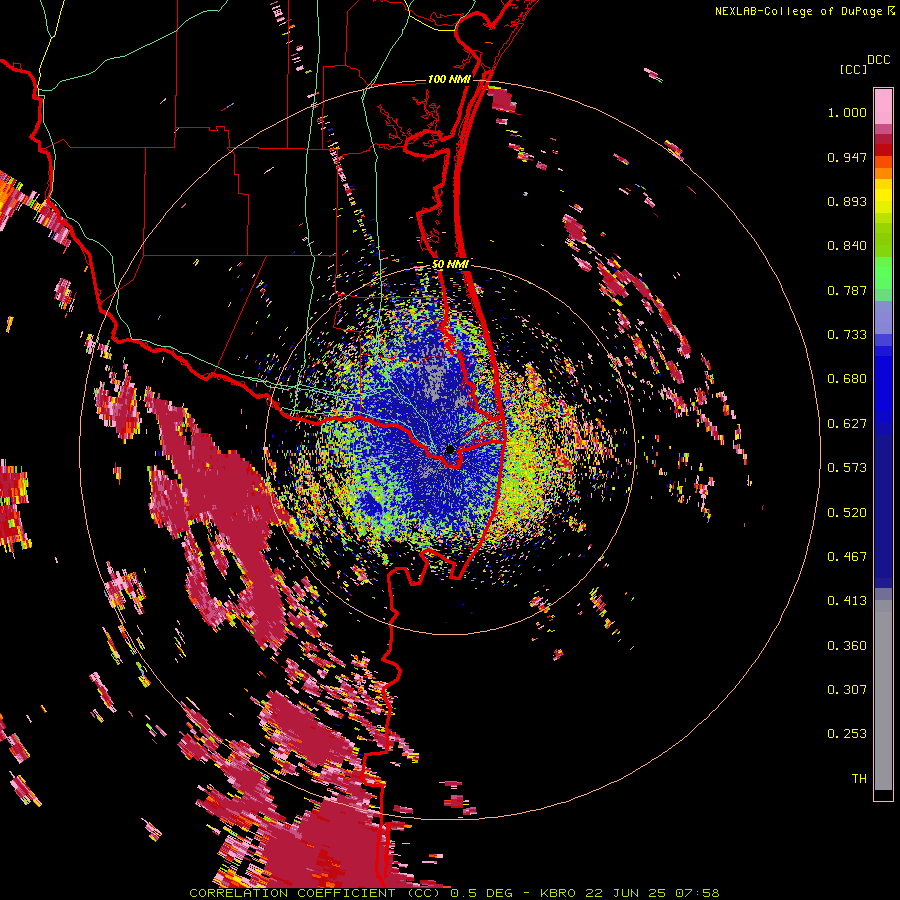900x900 pixels.
Task: Click the 0.520 color scale value
Action: (847, 513)
